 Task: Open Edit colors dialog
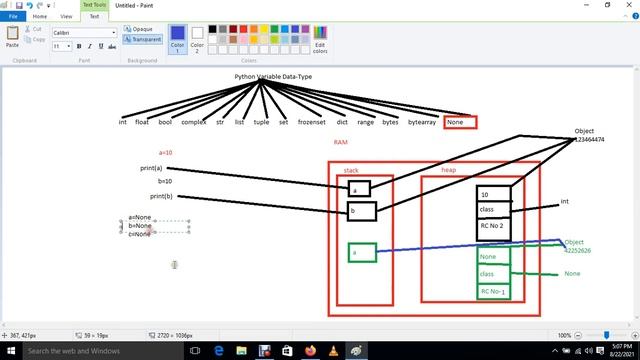[x=320, y=39]
